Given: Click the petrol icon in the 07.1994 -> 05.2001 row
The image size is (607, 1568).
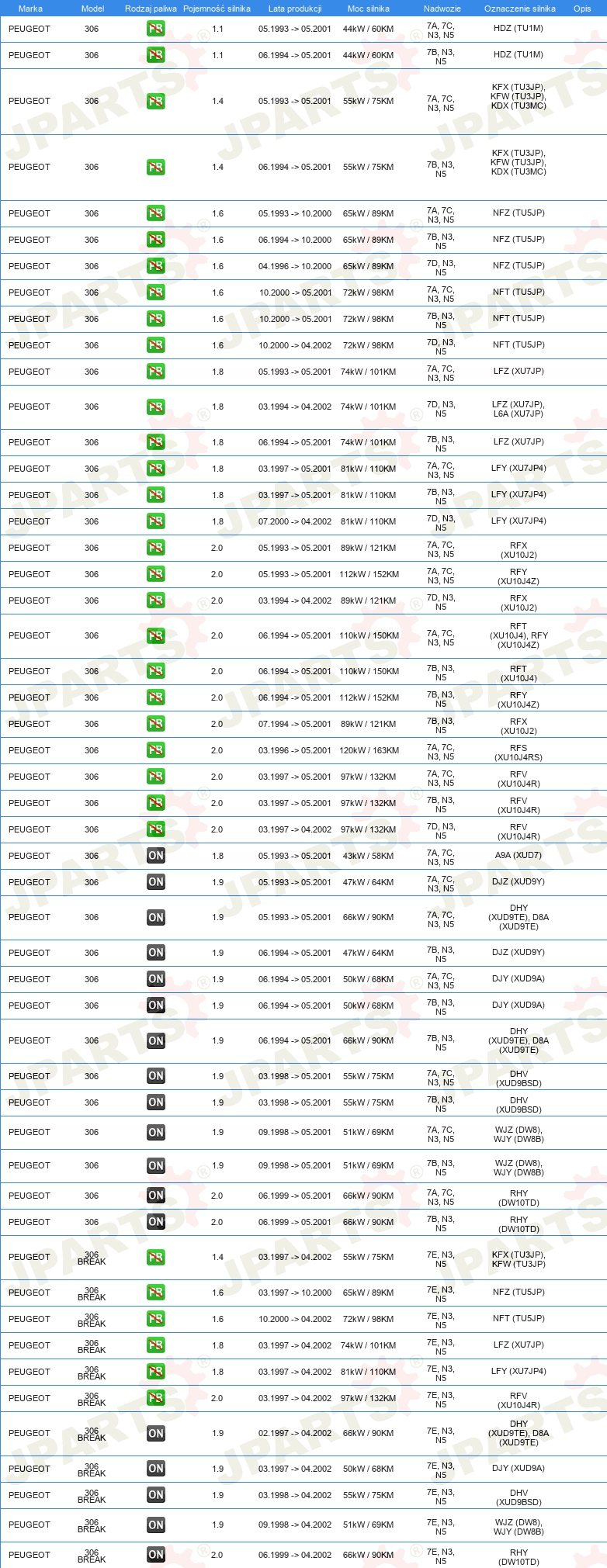Looking at the screenshot, I should [156, 724].
